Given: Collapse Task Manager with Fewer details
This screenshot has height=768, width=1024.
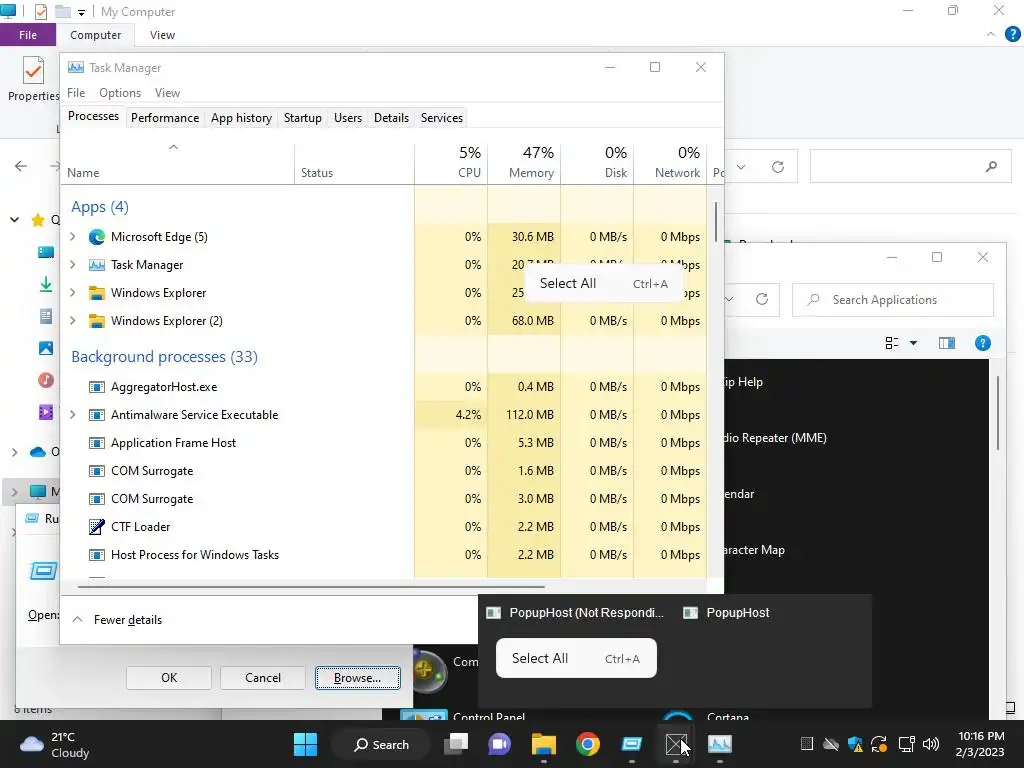Looking at the screenshot, I should (117, 620).
